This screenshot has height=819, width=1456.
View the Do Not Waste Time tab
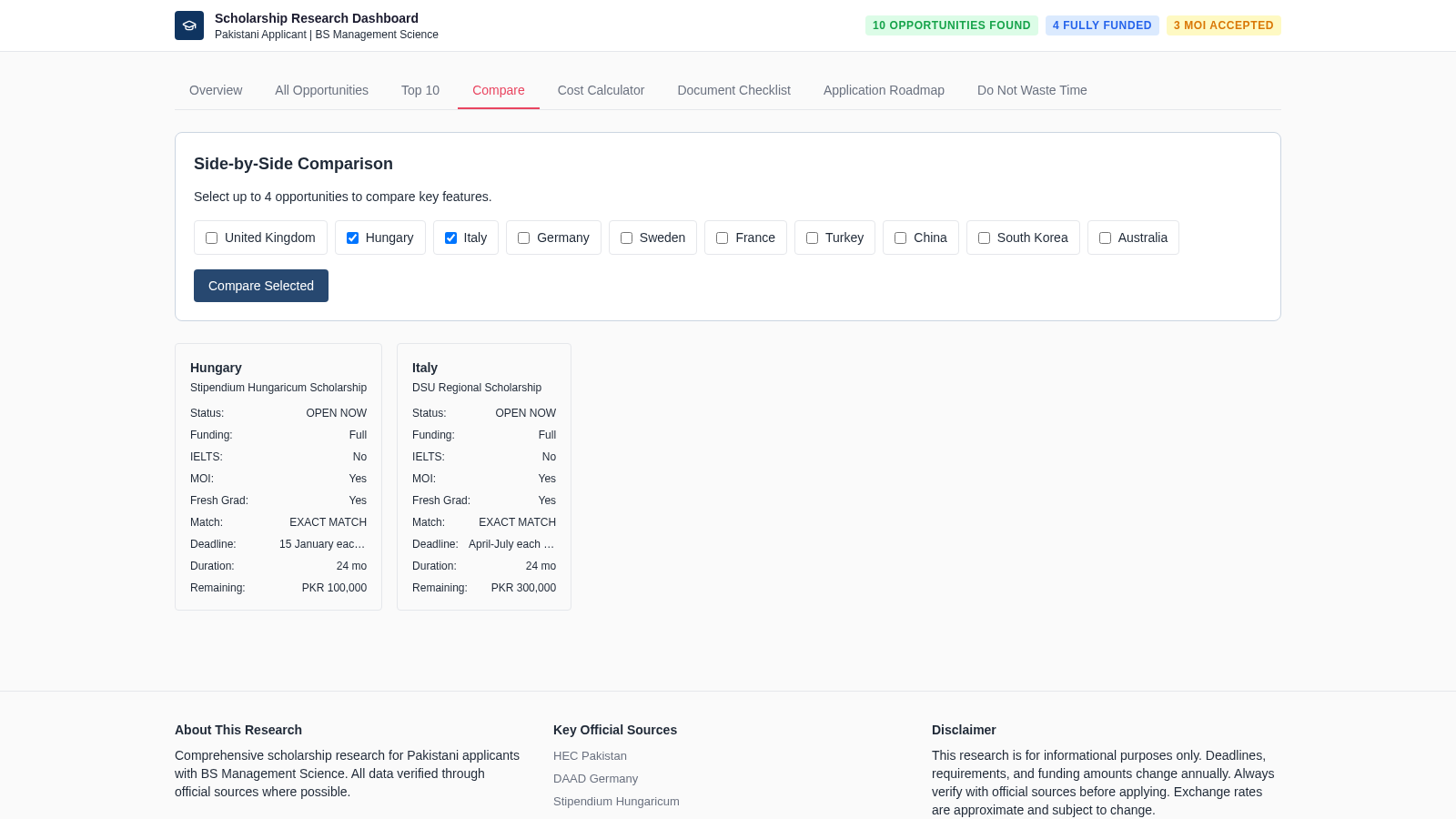(1032, 90)
